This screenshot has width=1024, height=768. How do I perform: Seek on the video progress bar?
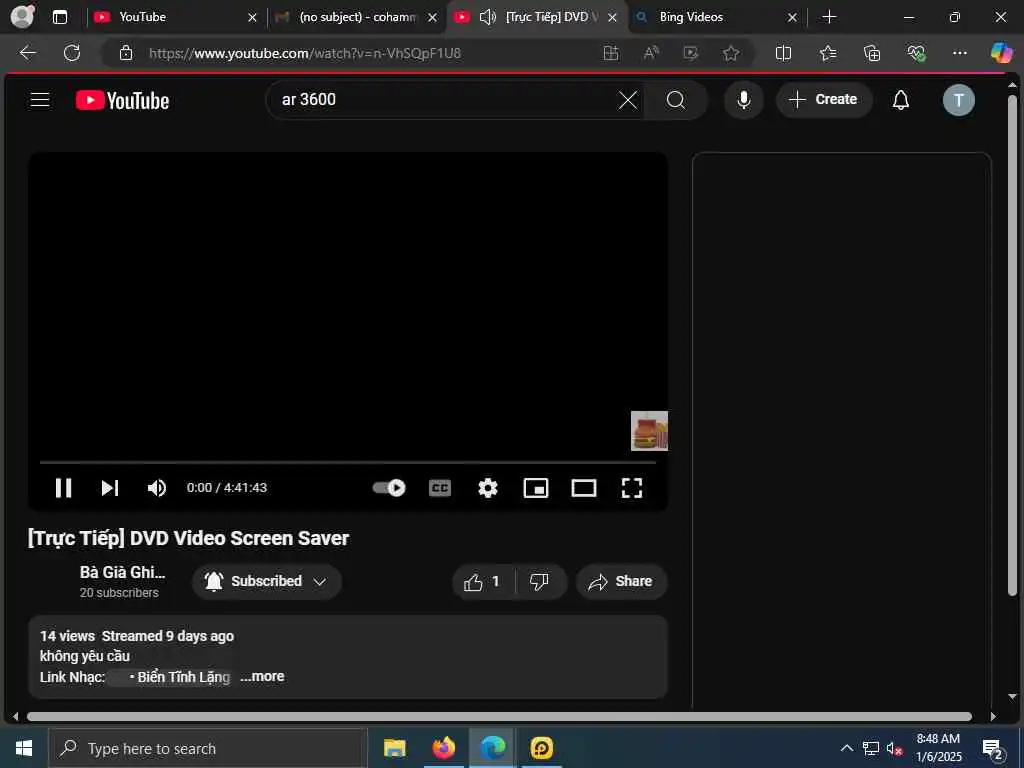click(x=347, y=462)
